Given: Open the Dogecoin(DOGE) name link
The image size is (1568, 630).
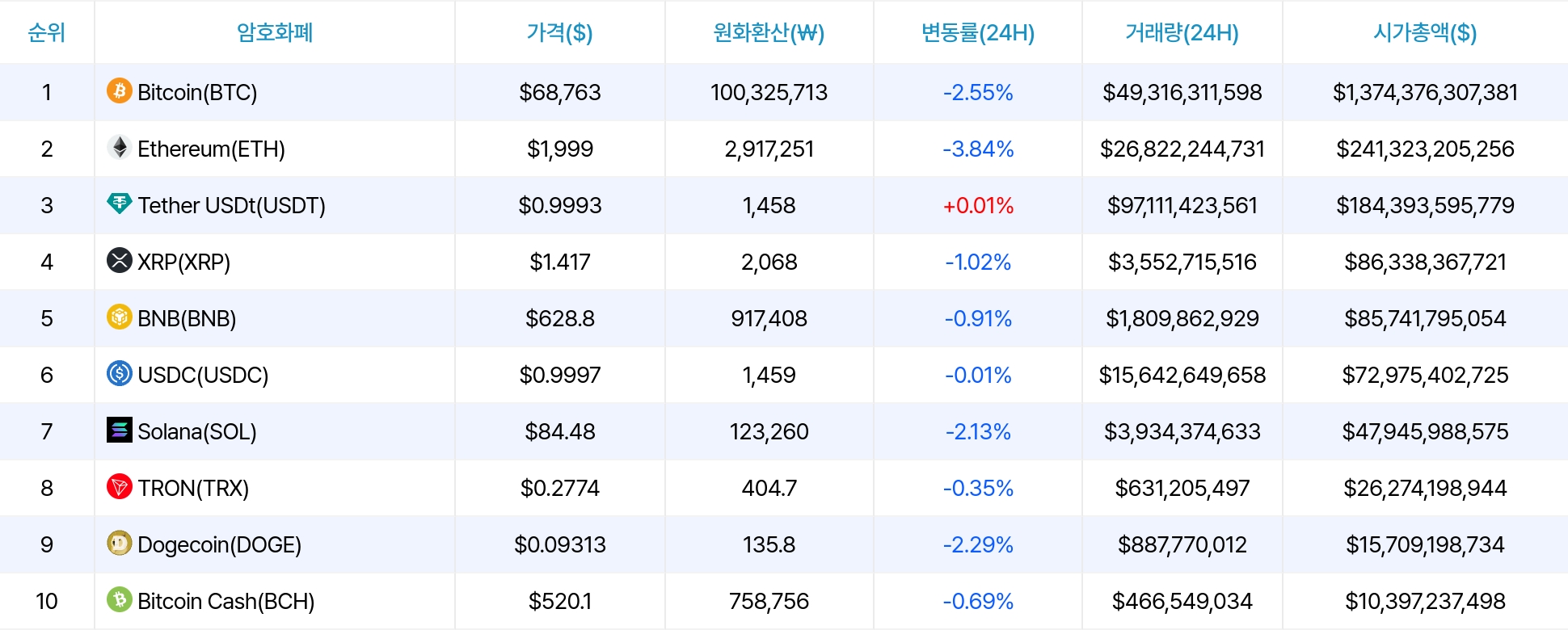Looking at the screenshot, I should (219, 544).
